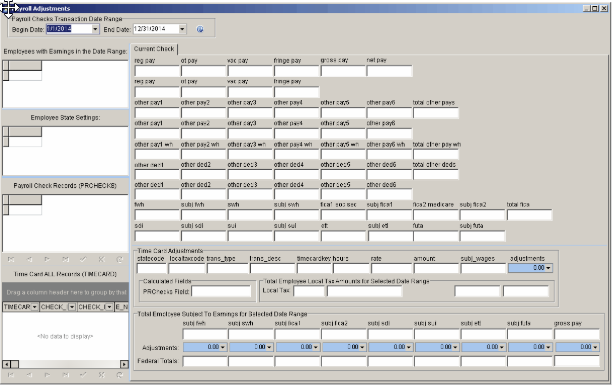This screenshot has height=386, width=612.
Task: Click the statecode field
Action: [152, 269]
